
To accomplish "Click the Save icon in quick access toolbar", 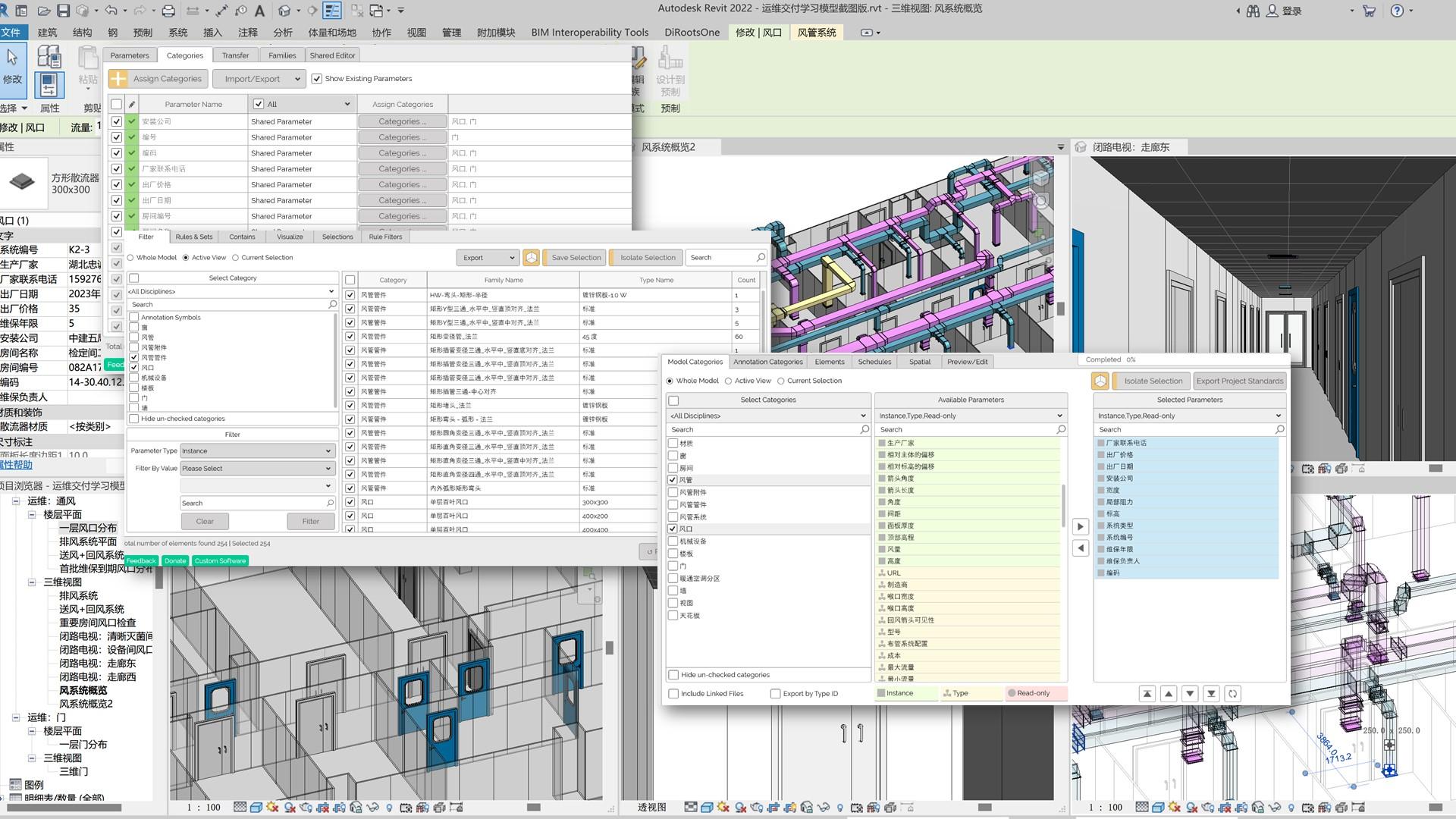I will coord(64,11).
